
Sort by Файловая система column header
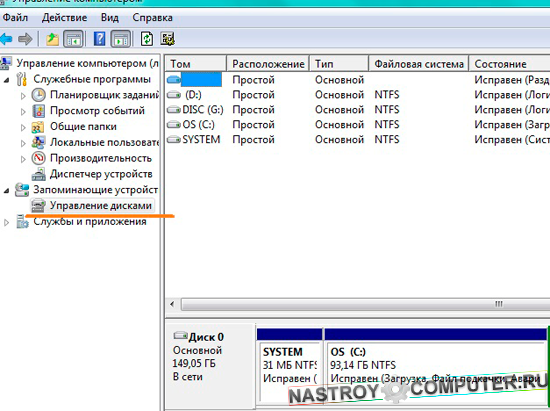[x=418, y=64]
